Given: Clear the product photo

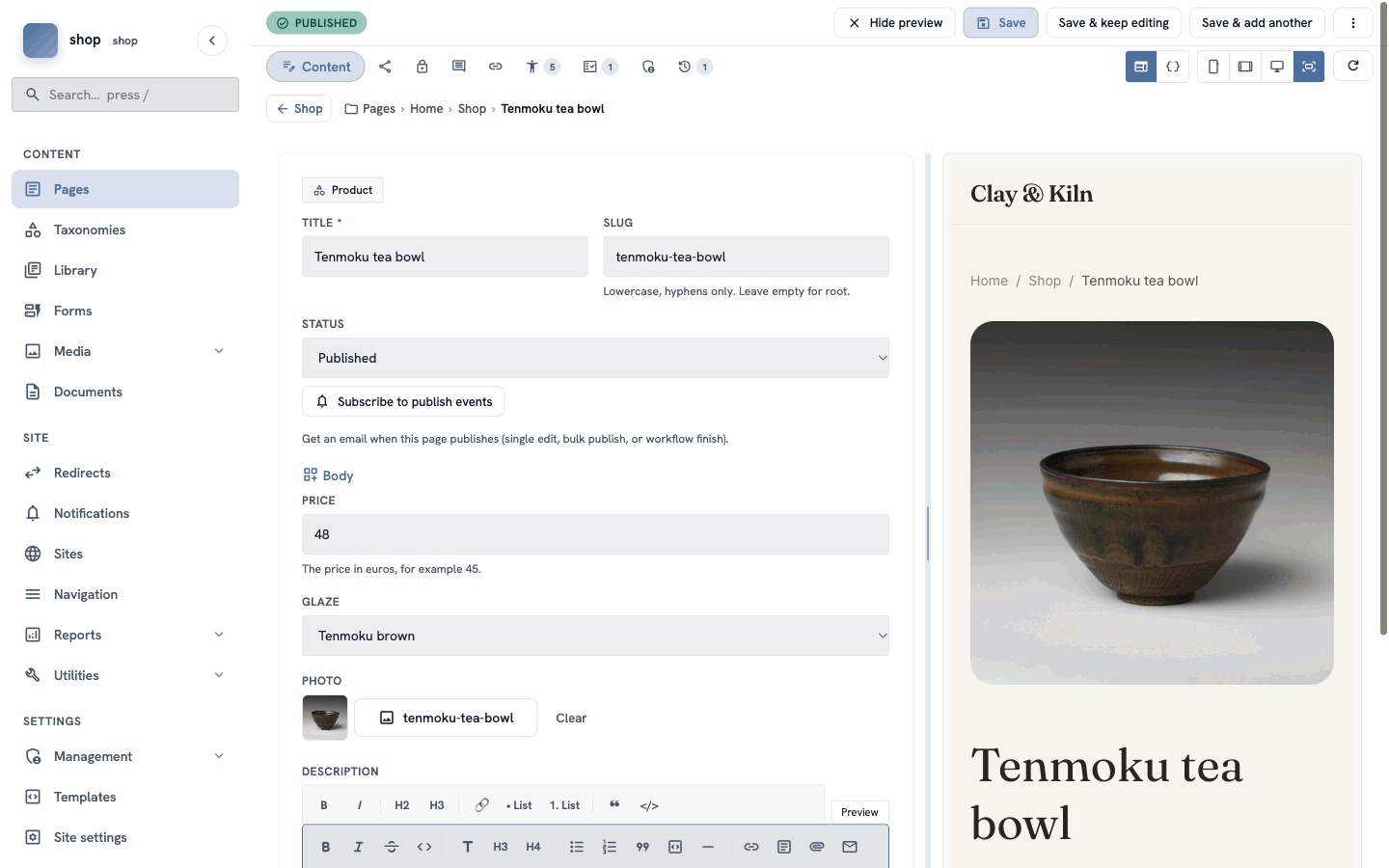Looking at the screenshot, I should click(571, 718).
